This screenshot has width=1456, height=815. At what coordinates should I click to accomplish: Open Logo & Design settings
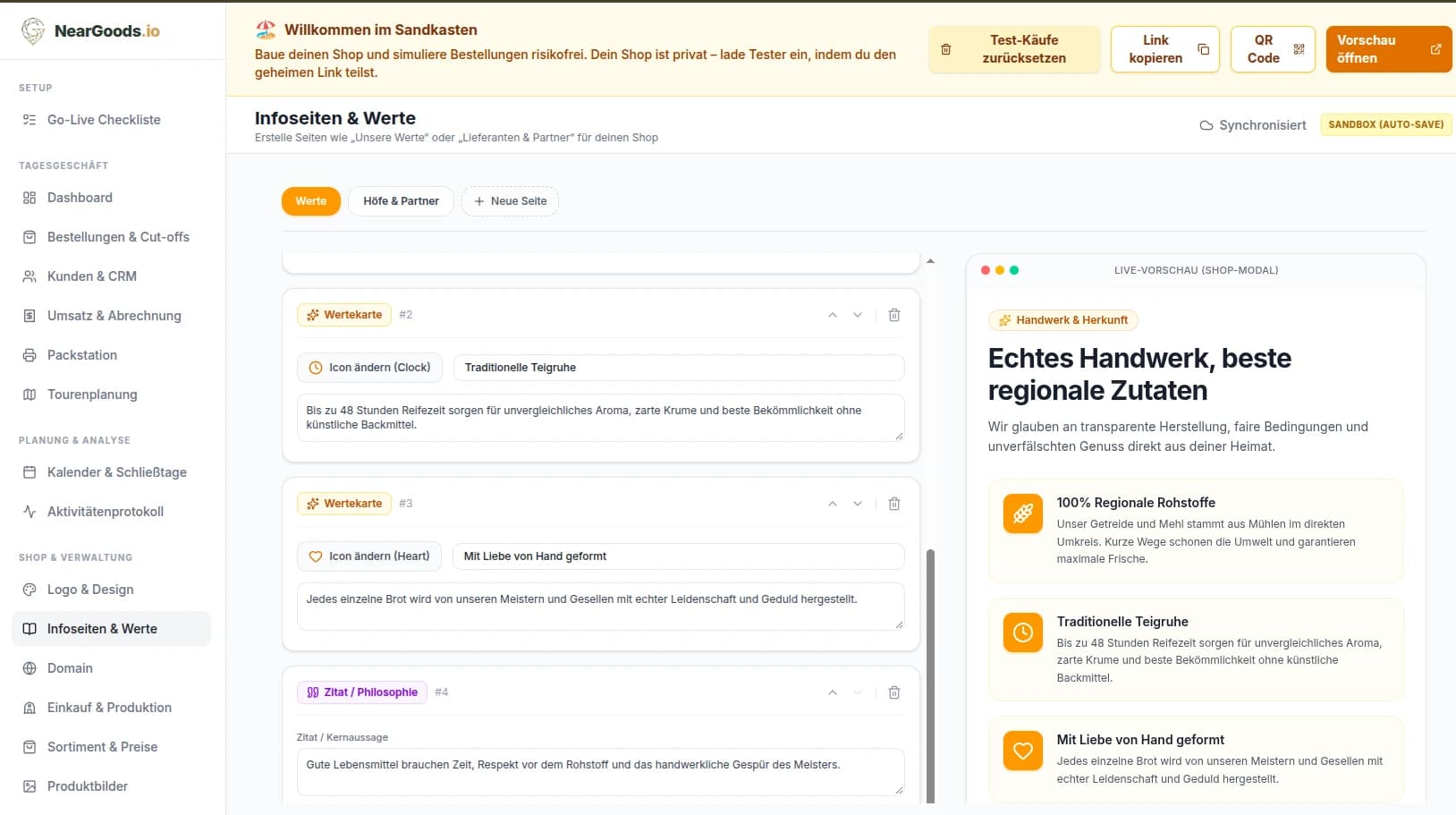(x=112, y=590)
